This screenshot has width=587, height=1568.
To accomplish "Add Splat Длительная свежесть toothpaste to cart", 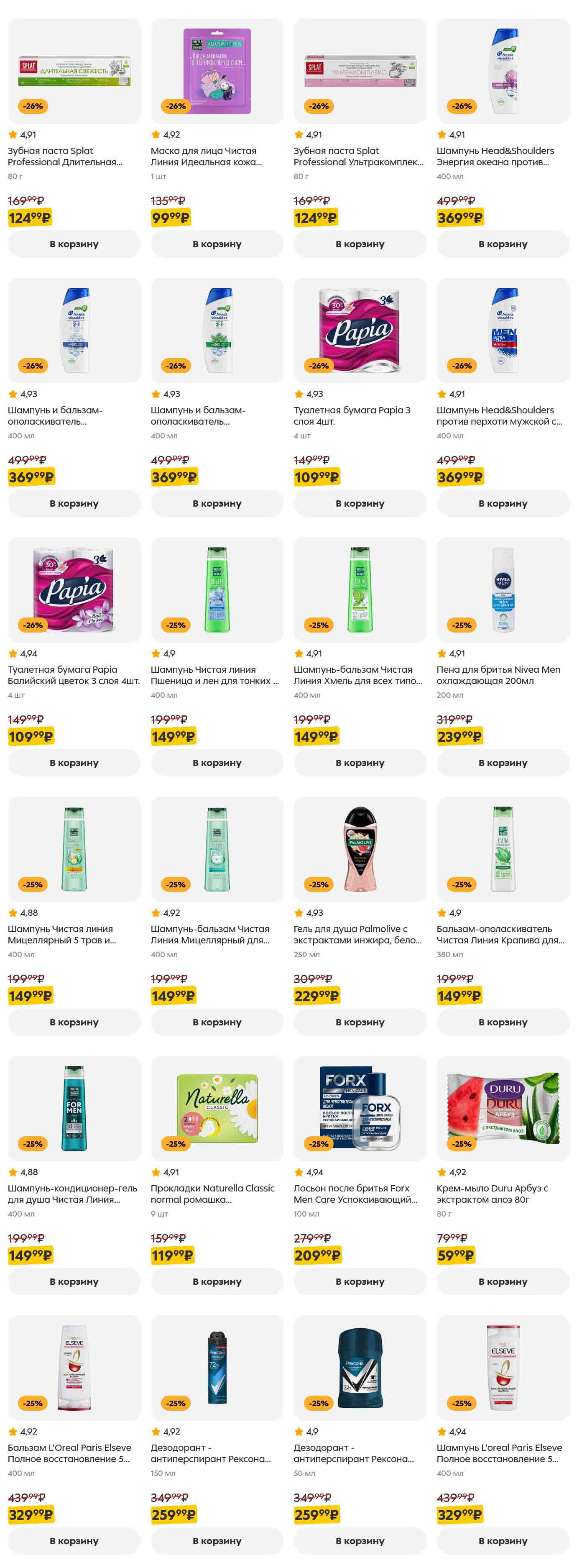I will 74,244.
